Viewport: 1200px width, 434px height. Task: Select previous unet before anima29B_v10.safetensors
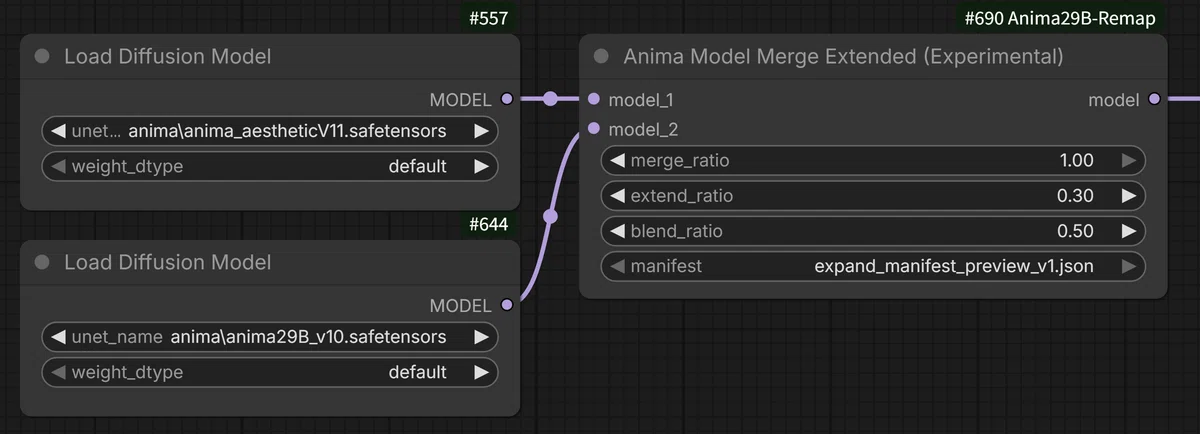pos(58,337)
